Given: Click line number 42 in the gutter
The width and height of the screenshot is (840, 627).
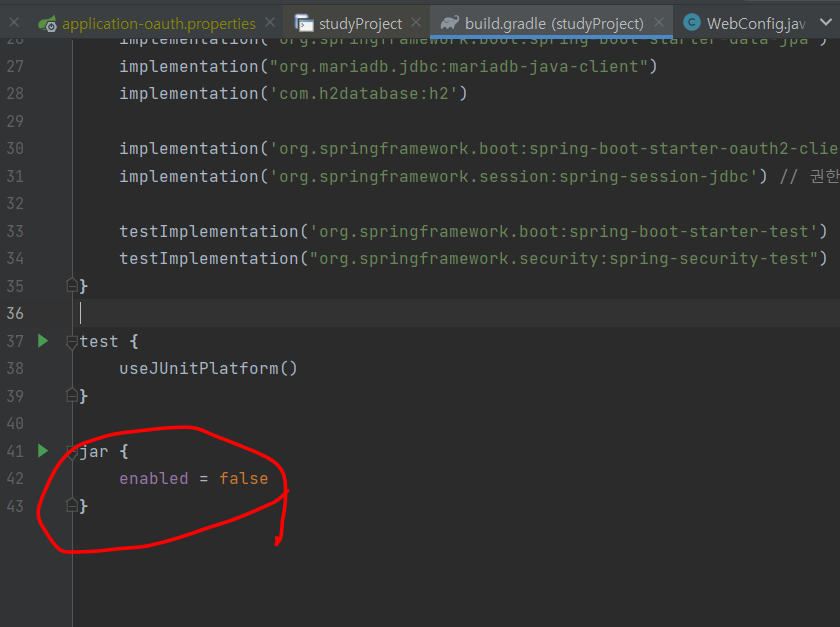Looking at the screenshot, I should tap(15, 478).
